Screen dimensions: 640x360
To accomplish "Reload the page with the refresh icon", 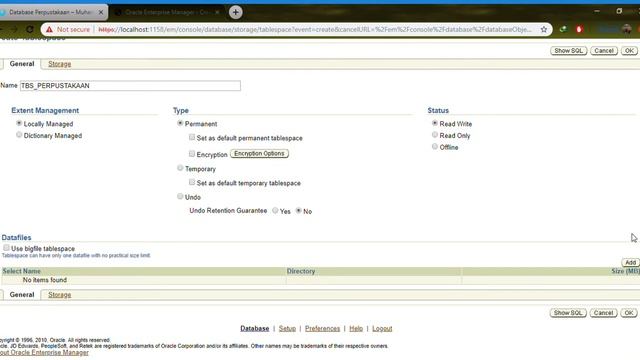I will pyautogui.click(x=30, y=29).
